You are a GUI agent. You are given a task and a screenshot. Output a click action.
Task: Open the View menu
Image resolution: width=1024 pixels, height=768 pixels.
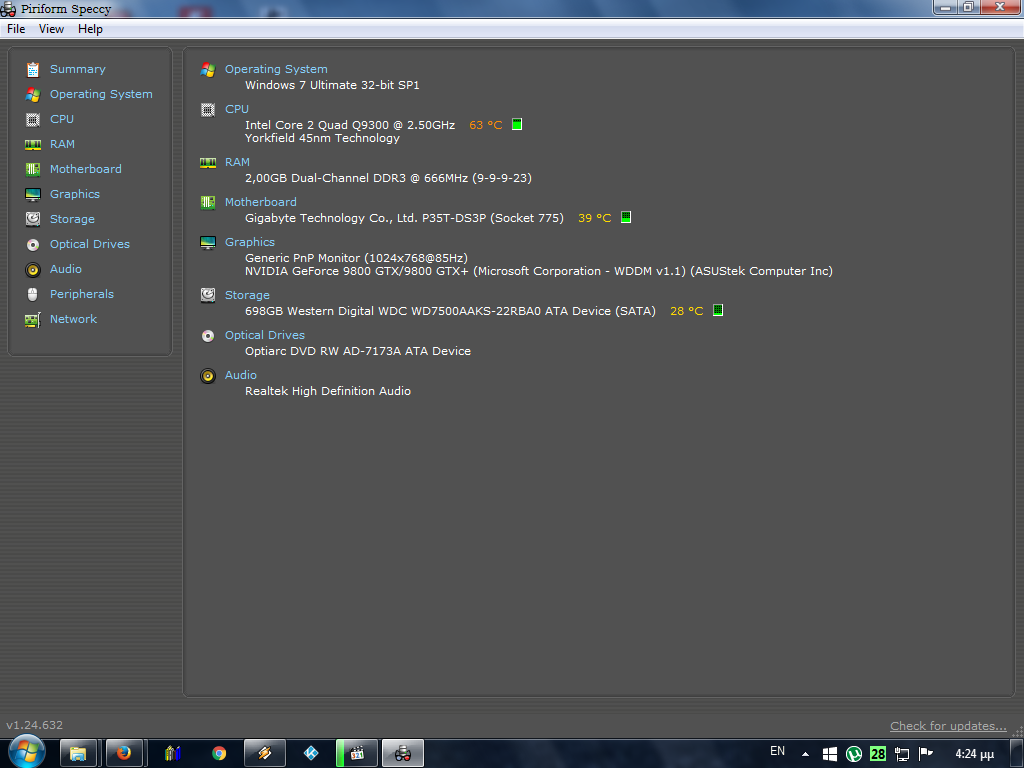point(51,29)
